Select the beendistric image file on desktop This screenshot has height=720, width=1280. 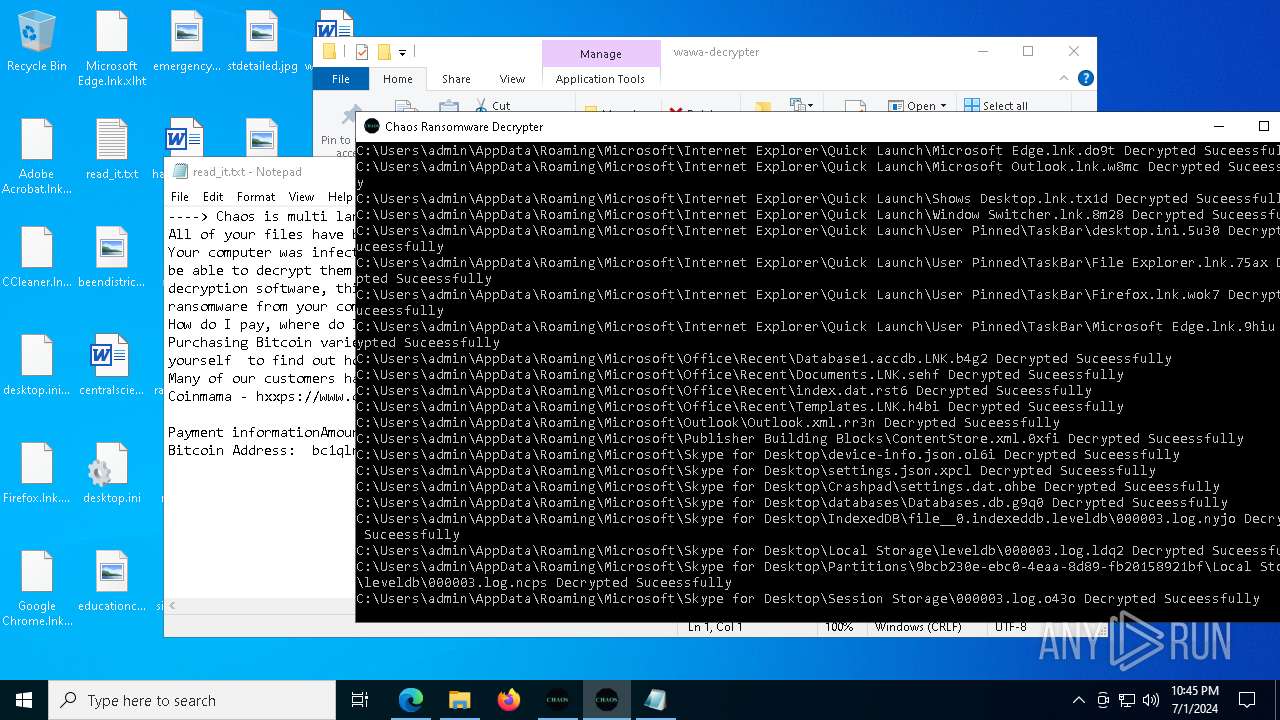coord(112,258)
